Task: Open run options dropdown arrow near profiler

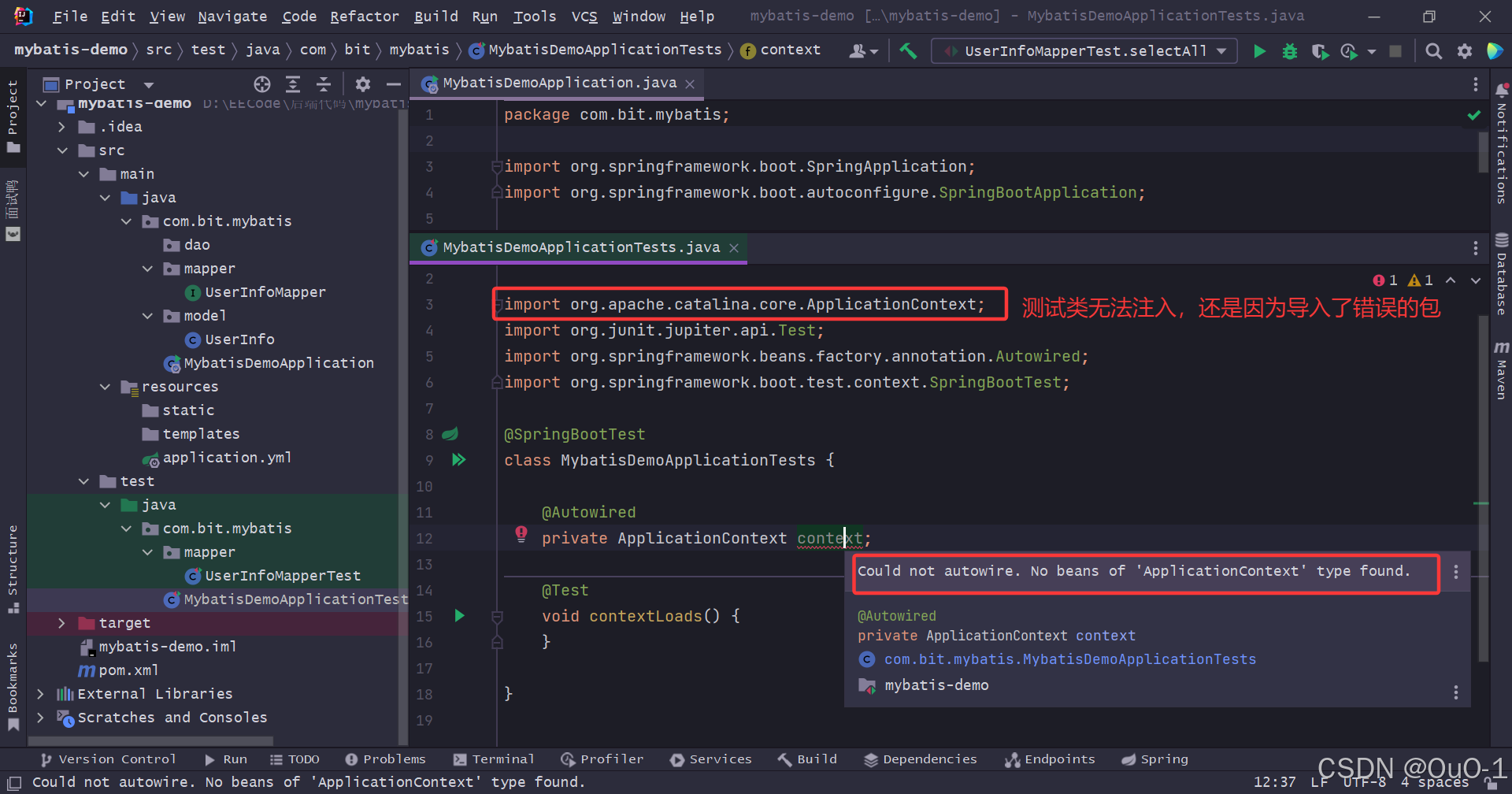Action: [x=1372, y=52]
